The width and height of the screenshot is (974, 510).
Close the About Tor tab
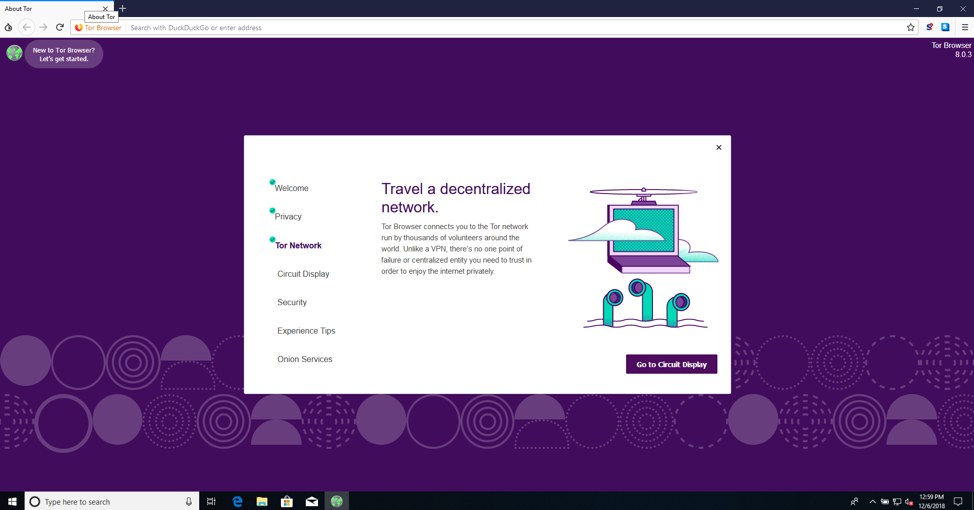pos(105,9)
